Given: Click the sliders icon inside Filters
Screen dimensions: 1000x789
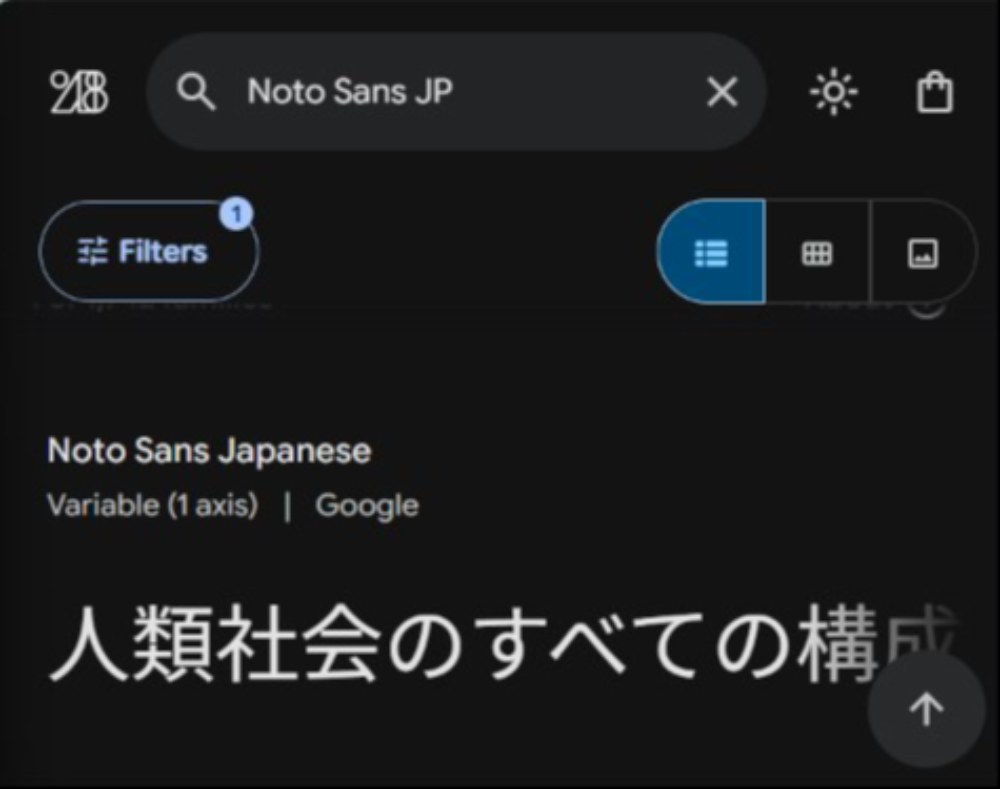Looking at the screenshot, I should click(92, 251).
